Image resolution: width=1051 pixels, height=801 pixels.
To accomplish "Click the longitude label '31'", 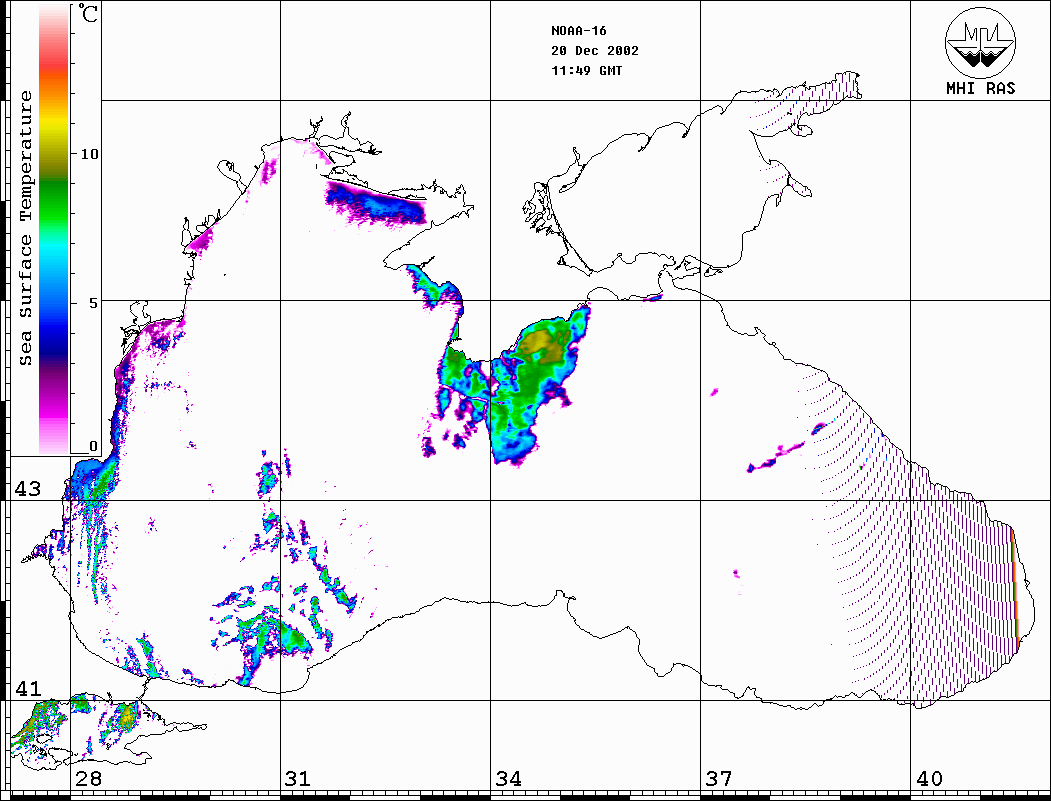I will click(298, 779).
